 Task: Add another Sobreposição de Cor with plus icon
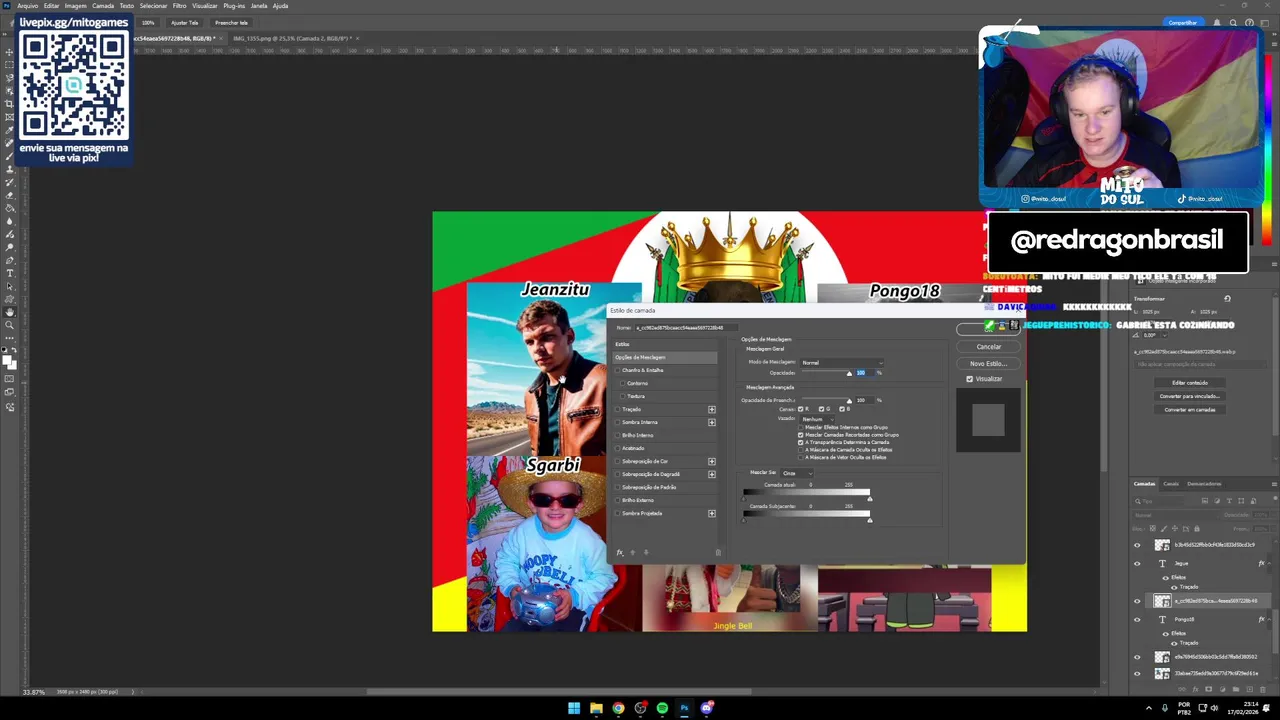point(712,461)
